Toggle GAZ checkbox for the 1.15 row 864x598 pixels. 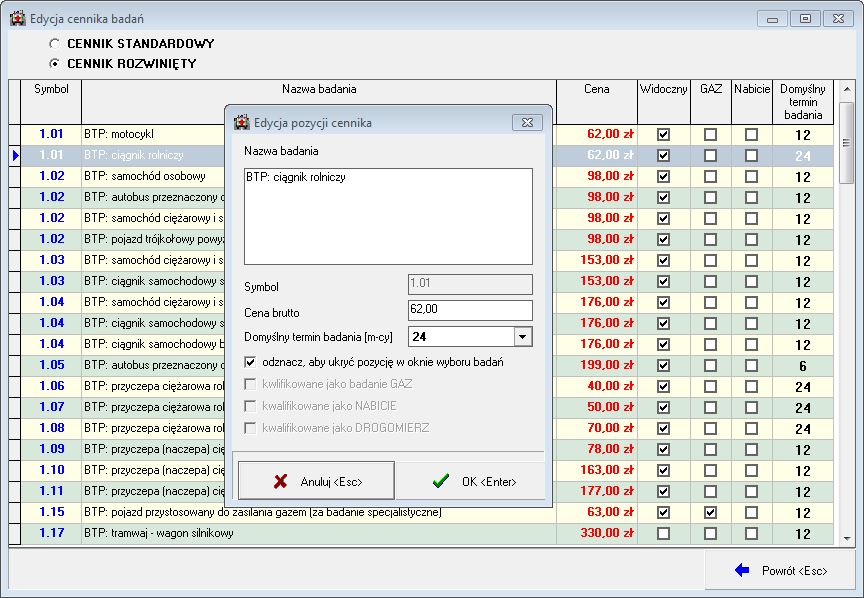click(710, 512)
